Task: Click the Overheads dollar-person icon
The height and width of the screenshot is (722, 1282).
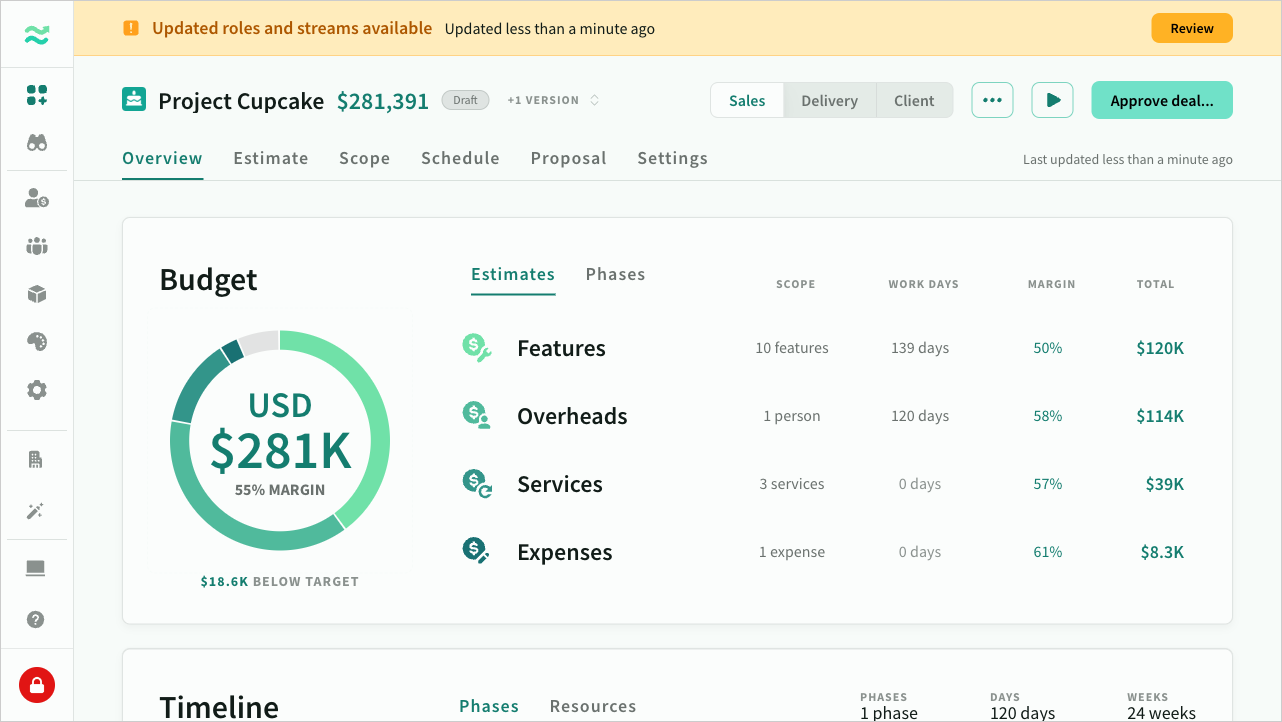Action: tap(476, 416)
